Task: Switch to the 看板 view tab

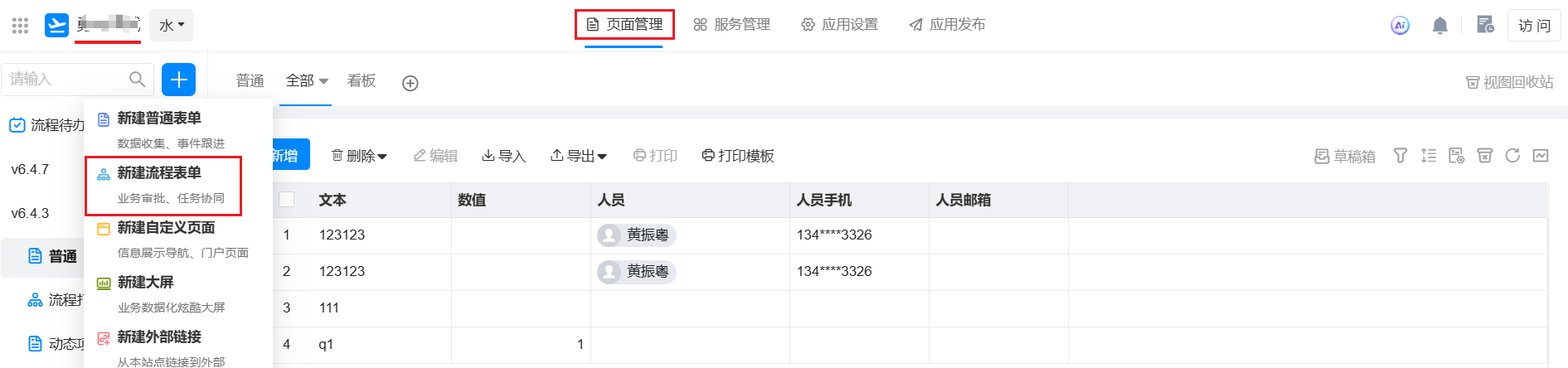Action: pyautogui.click(x=362, y=80)
